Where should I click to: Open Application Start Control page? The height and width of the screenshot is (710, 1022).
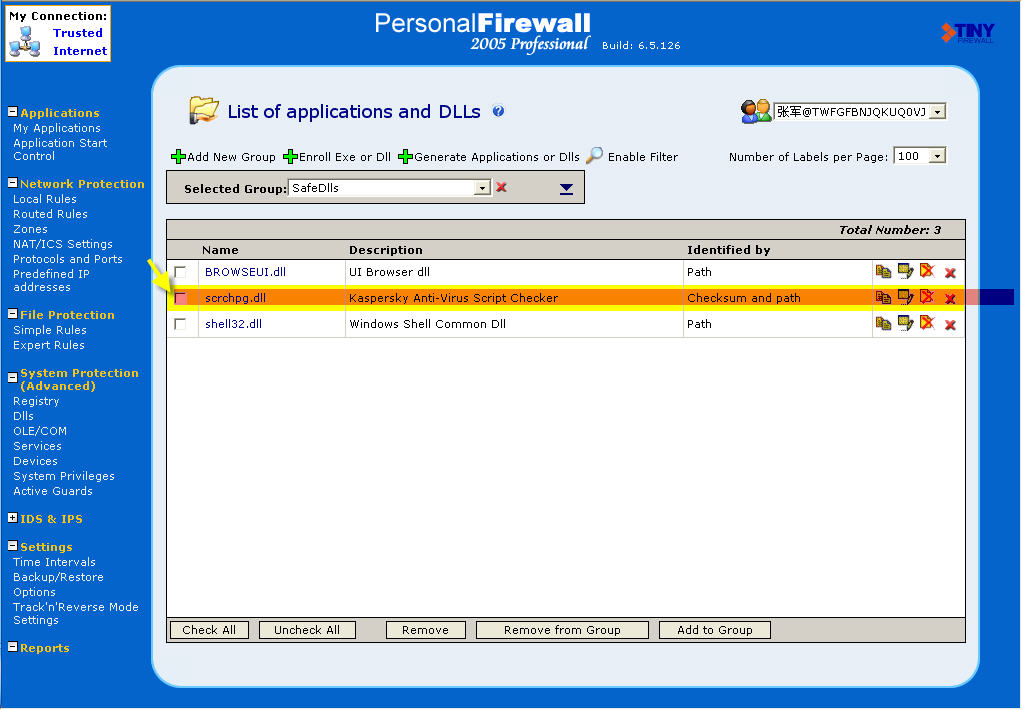click(x=60, y=149)
